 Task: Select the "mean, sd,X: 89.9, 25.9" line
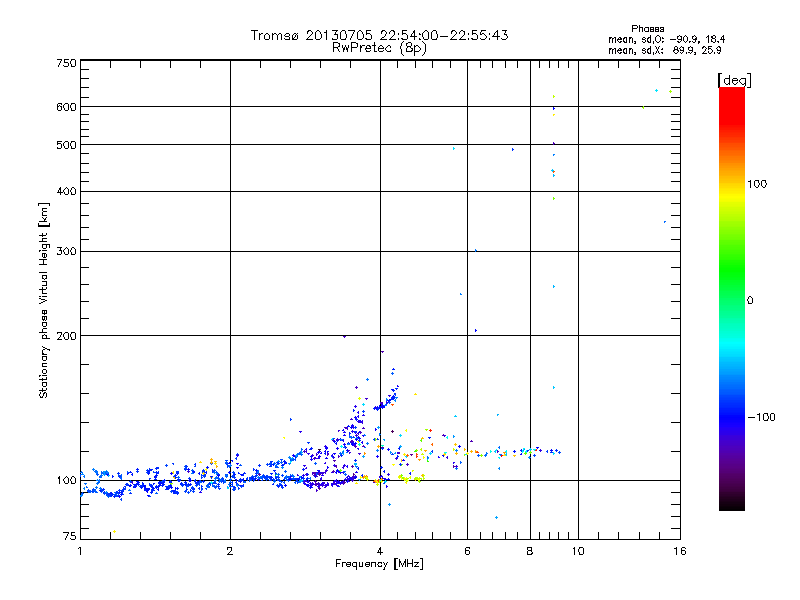[x=664, y=50]
